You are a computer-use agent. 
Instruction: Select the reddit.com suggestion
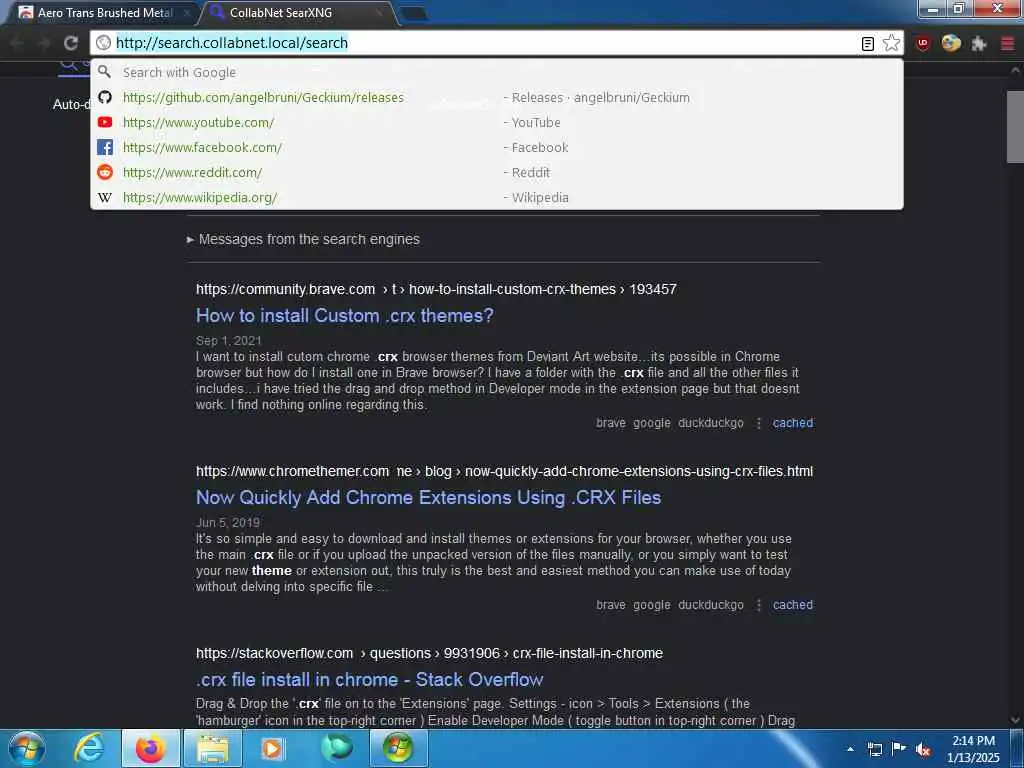(x=496, y=172)
